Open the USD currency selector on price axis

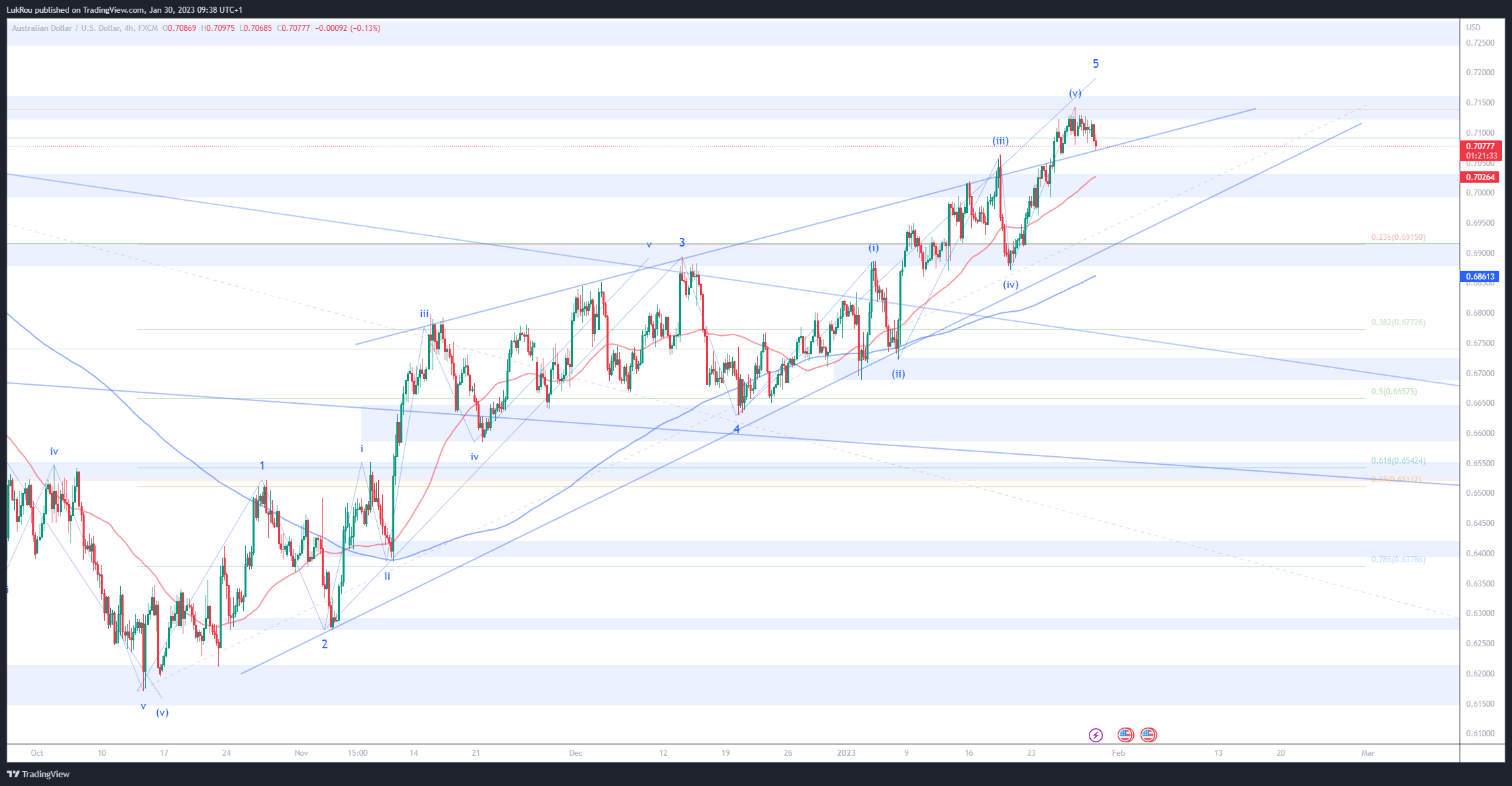(1473, 28)
